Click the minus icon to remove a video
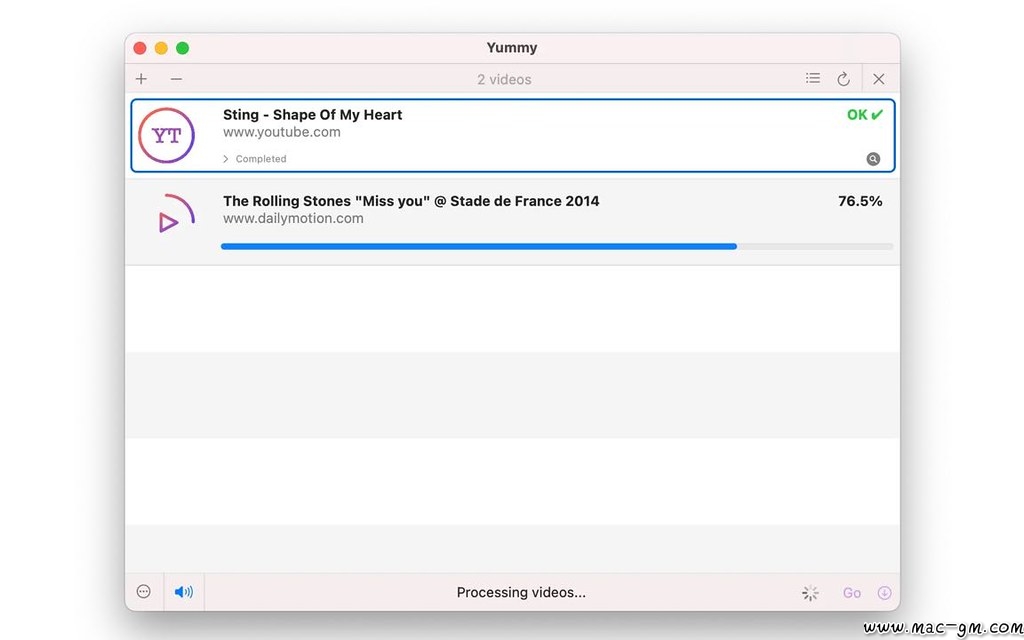The height and width of the screenshot is (640, 1024). [x=176, y=79]
